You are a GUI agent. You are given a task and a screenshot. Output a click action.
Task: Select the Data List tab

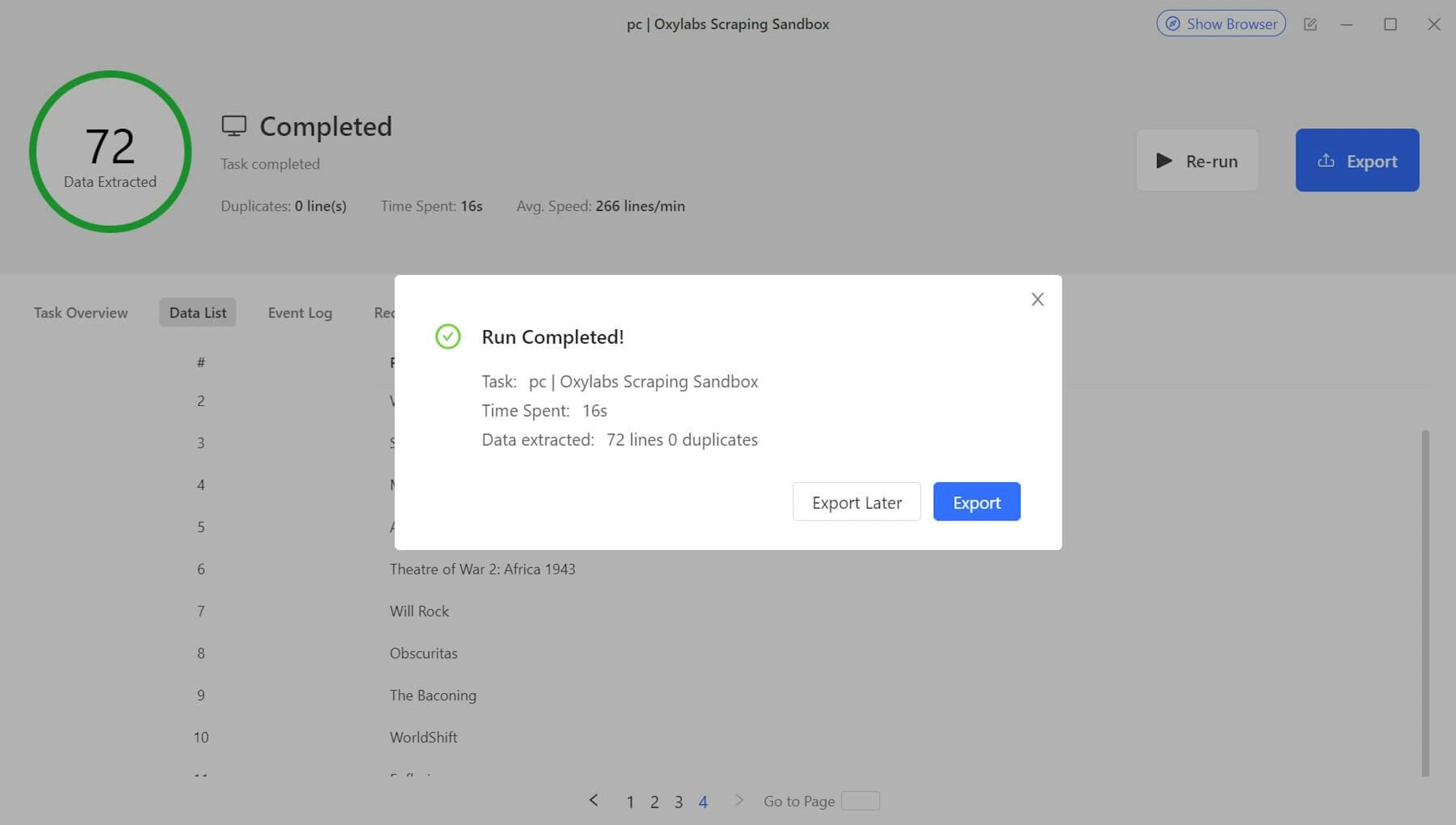coord(198,313)
